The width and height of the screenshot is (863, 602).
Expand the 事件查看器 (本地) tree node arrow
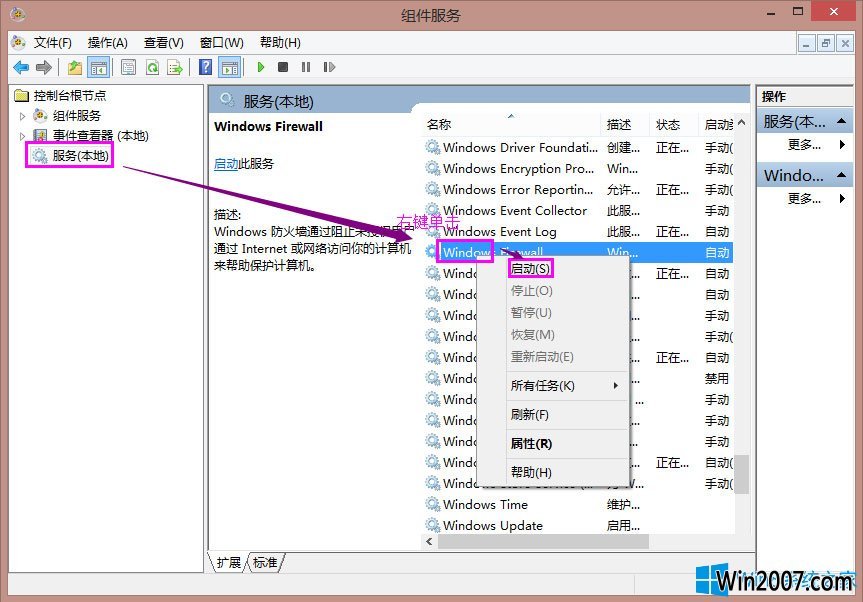(23, 136)
